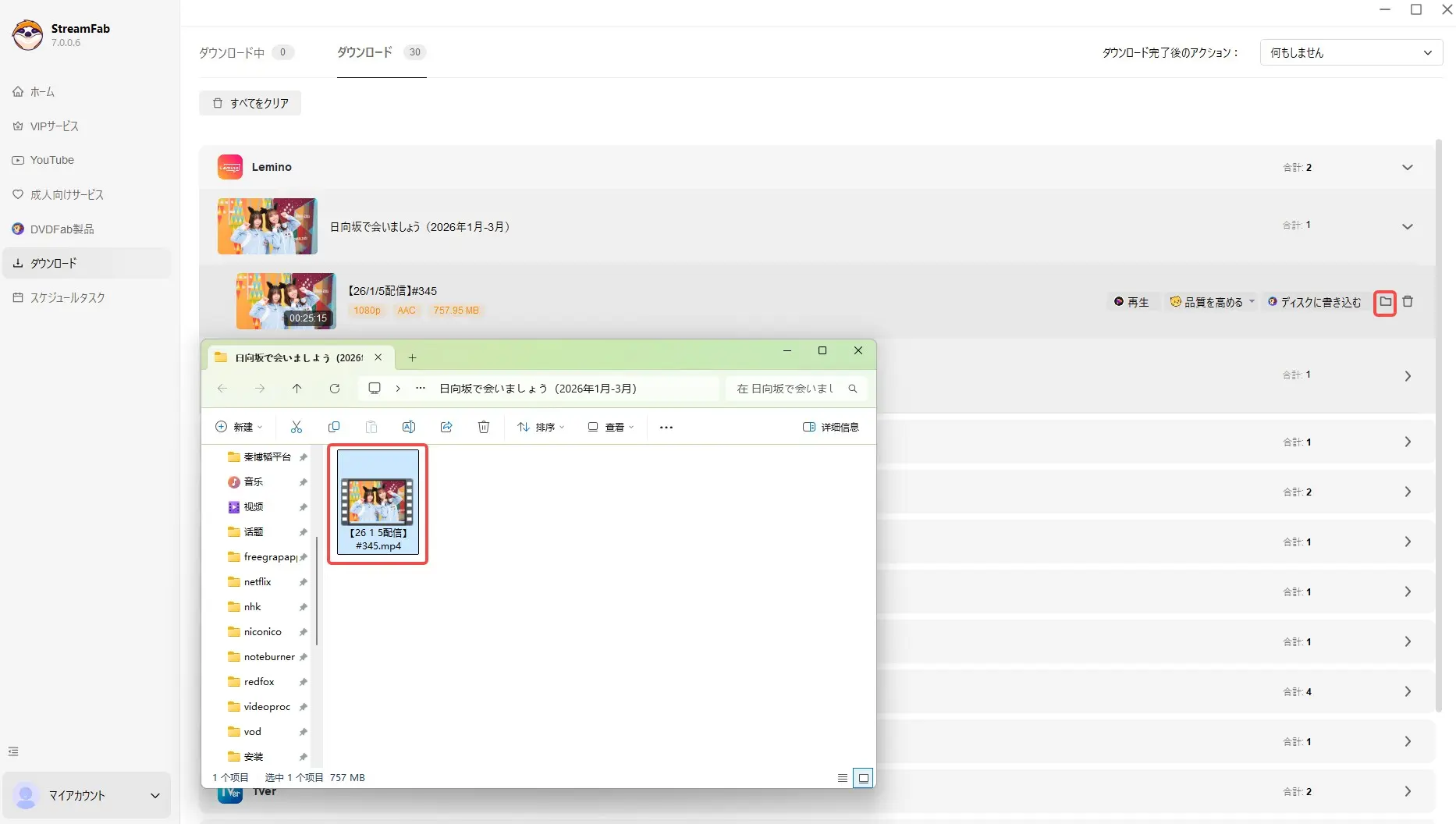Go back in Explorer navigation

click(222, 389)
